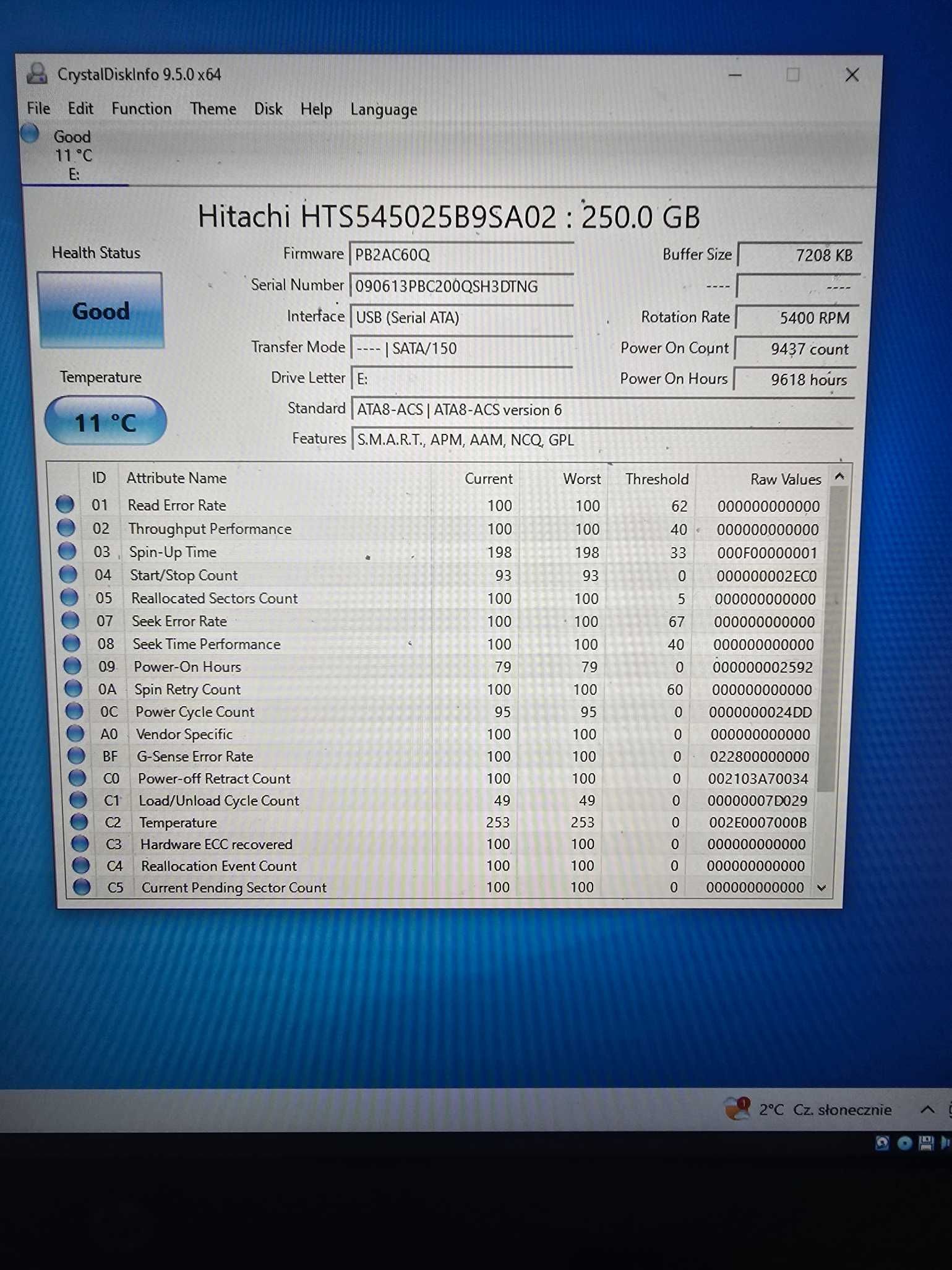952x1270 pixels.
Task: Click status circle for Seek Time Performance
Action: click(x=72, y=643)
